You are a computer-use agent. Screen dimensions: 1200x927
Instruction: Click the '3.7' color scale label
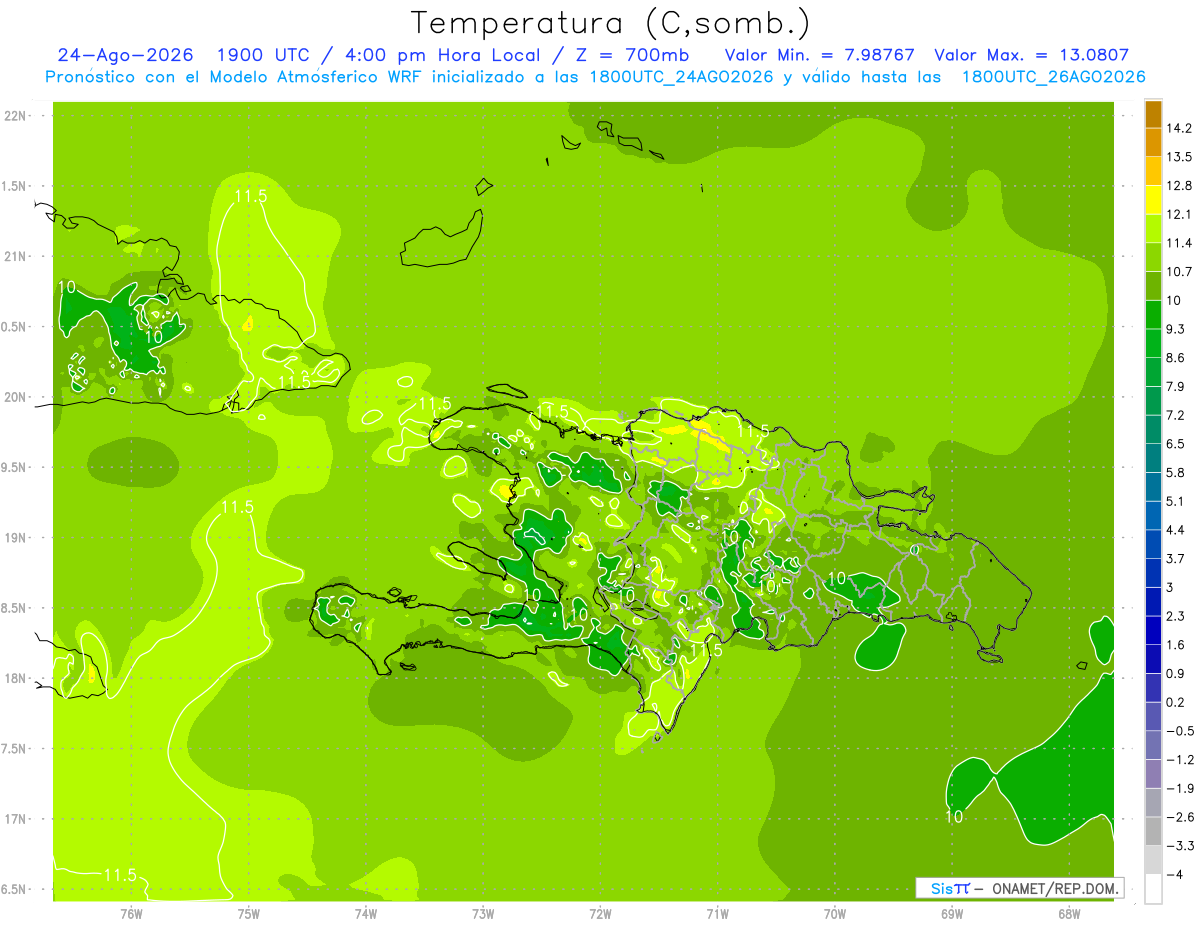[x=1175, y=558]
